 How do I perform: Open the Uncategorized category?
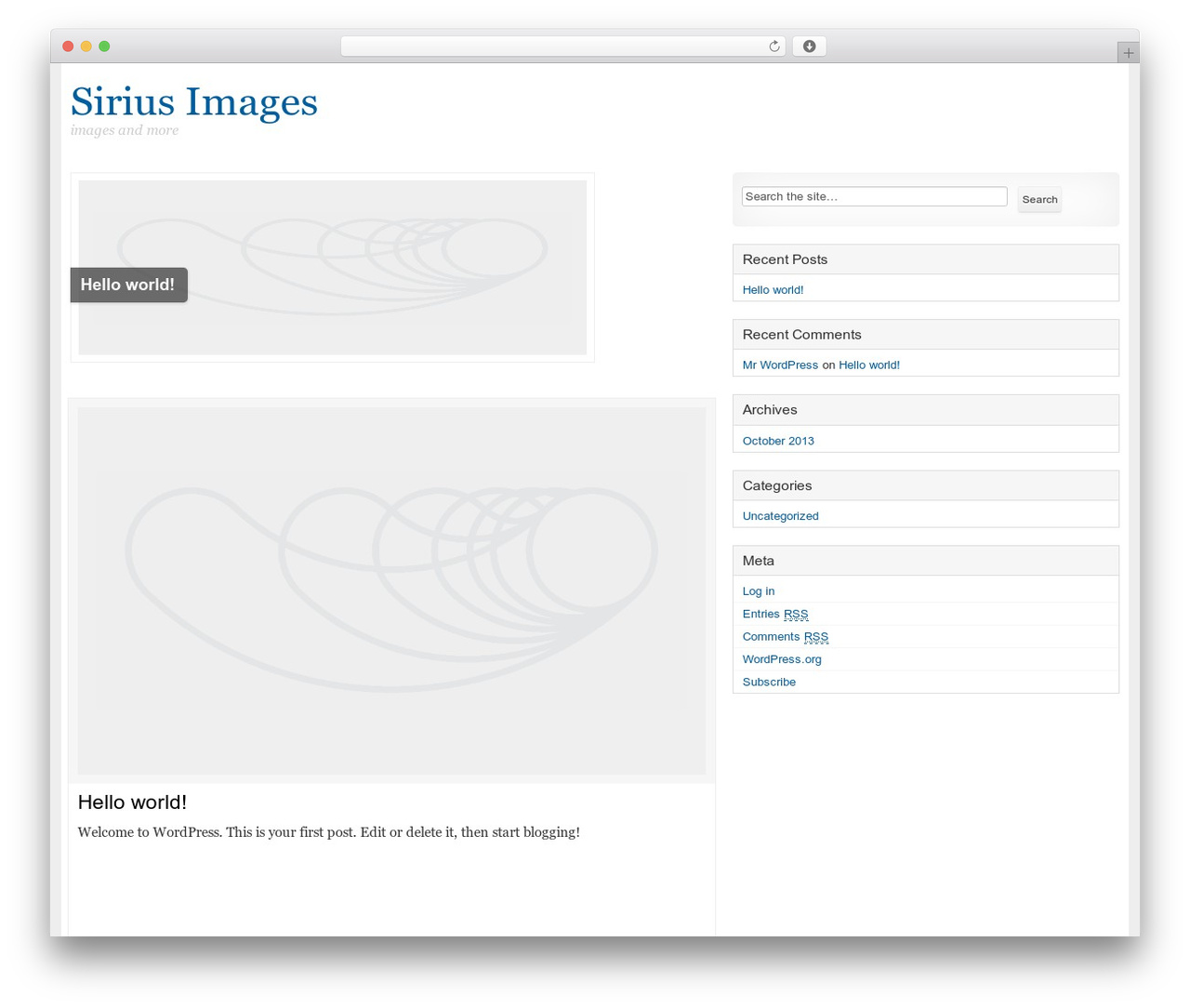[780, 516]
